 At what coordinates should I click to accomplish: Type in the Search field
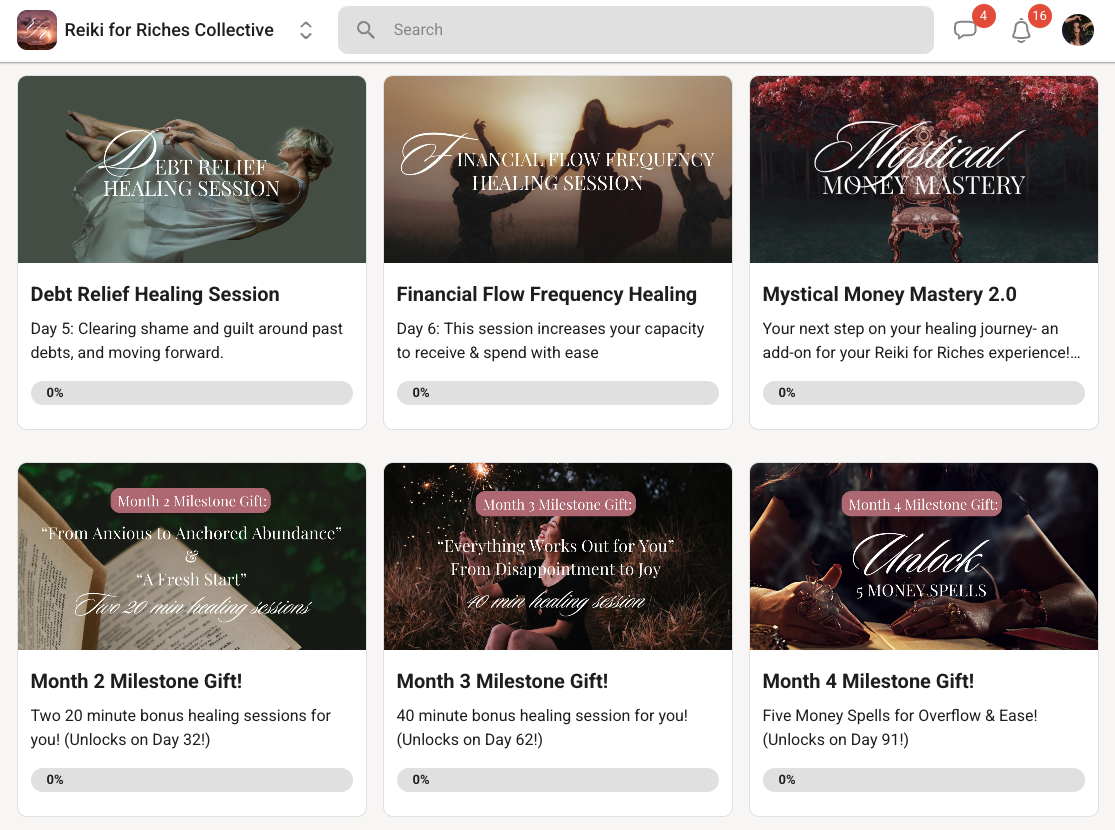650,30
